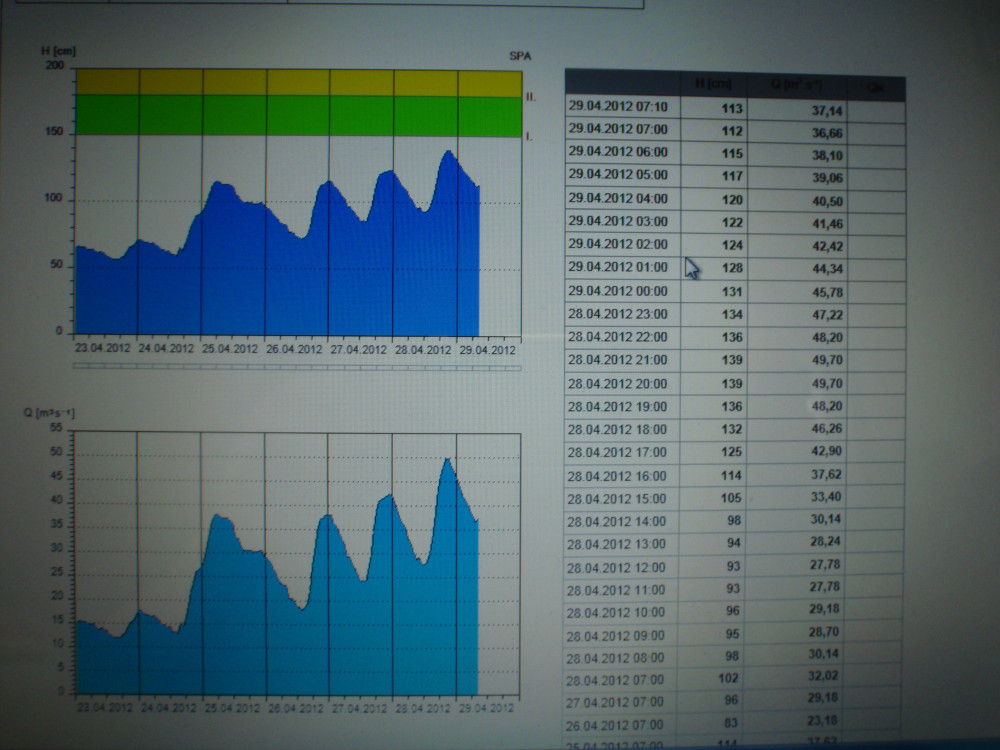
Task: Click the Q discharge table column header
Action: click(x=797, y=86)
